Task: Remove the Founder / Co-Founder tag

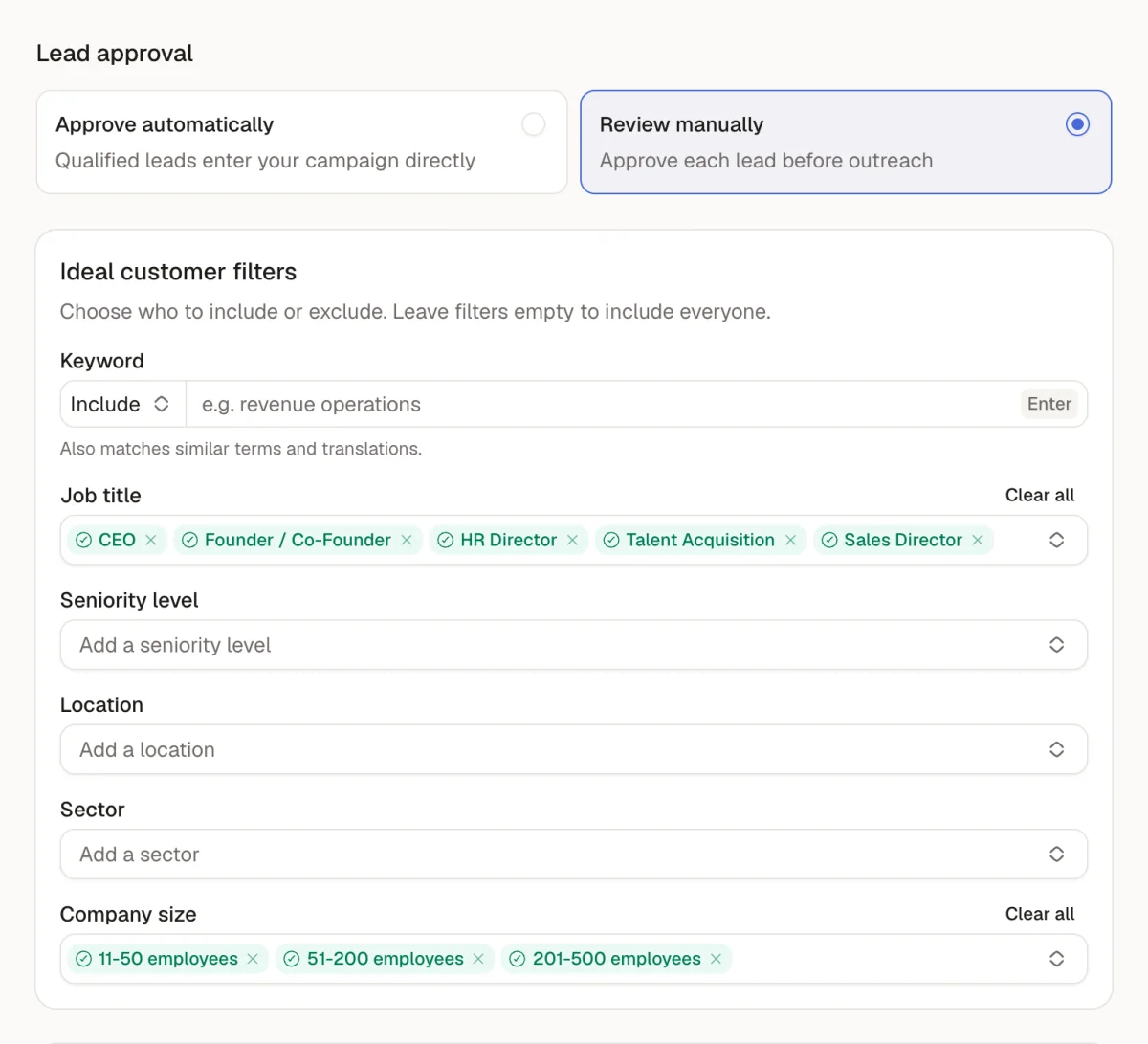Action: coord(407,540)
